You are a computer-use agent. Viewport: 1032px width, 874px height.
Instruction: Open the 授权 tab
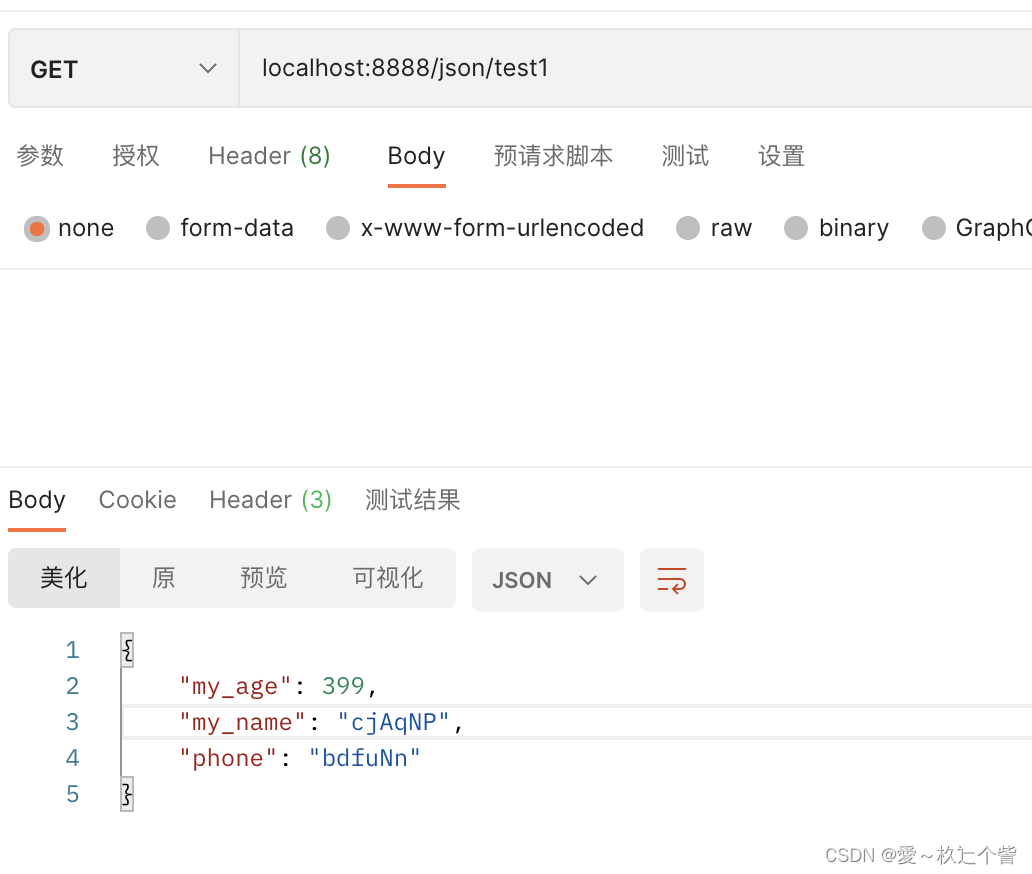click(x=136, y=156)
